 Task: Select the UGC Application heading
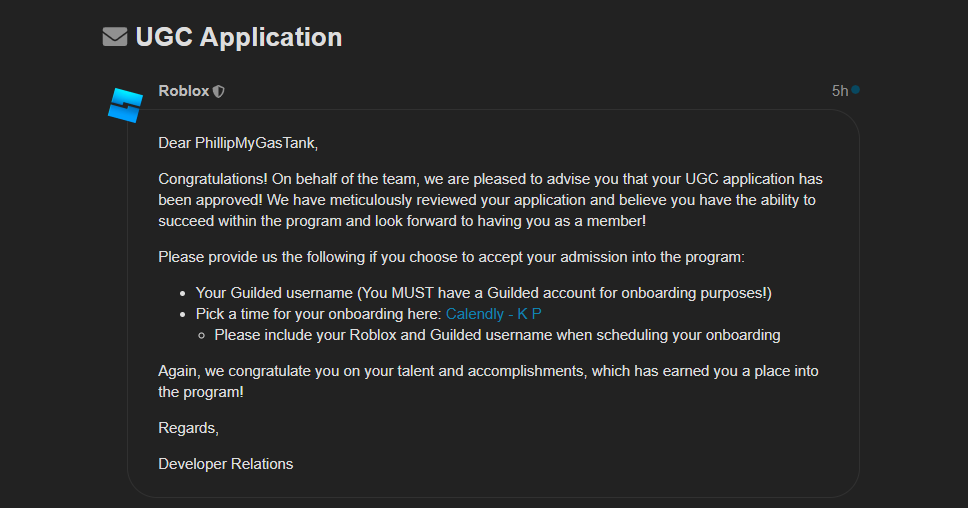(x=238, y=37)
